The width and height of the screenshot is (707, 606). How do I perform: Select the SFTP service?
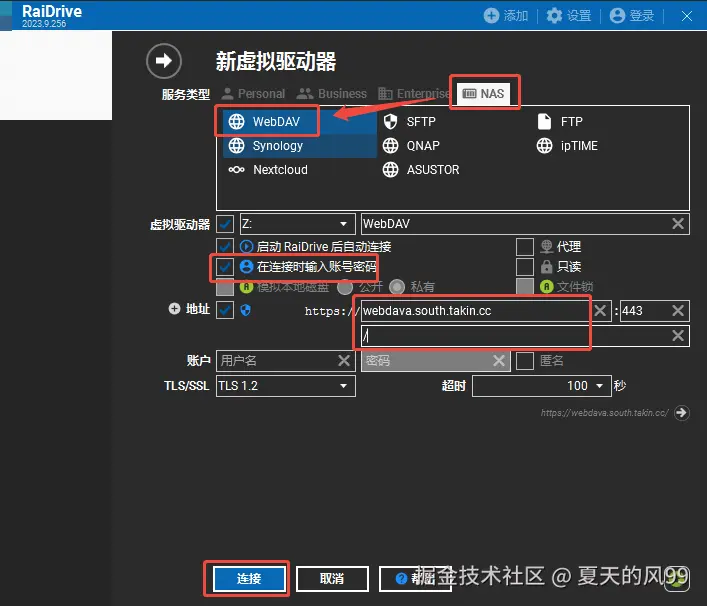tap(409, 122)
